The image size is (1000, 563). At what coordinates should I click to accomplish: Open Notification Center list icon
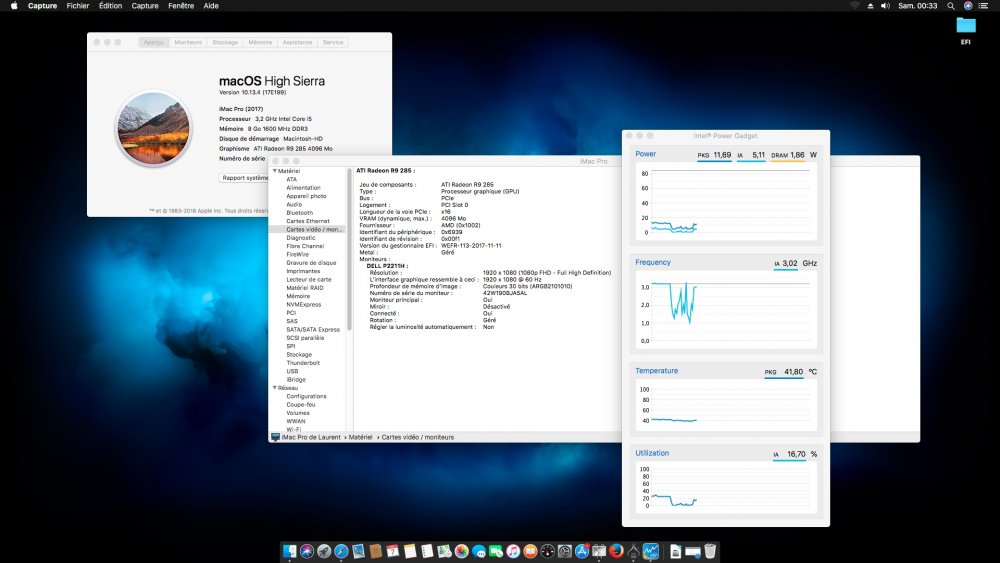point(983,6)
